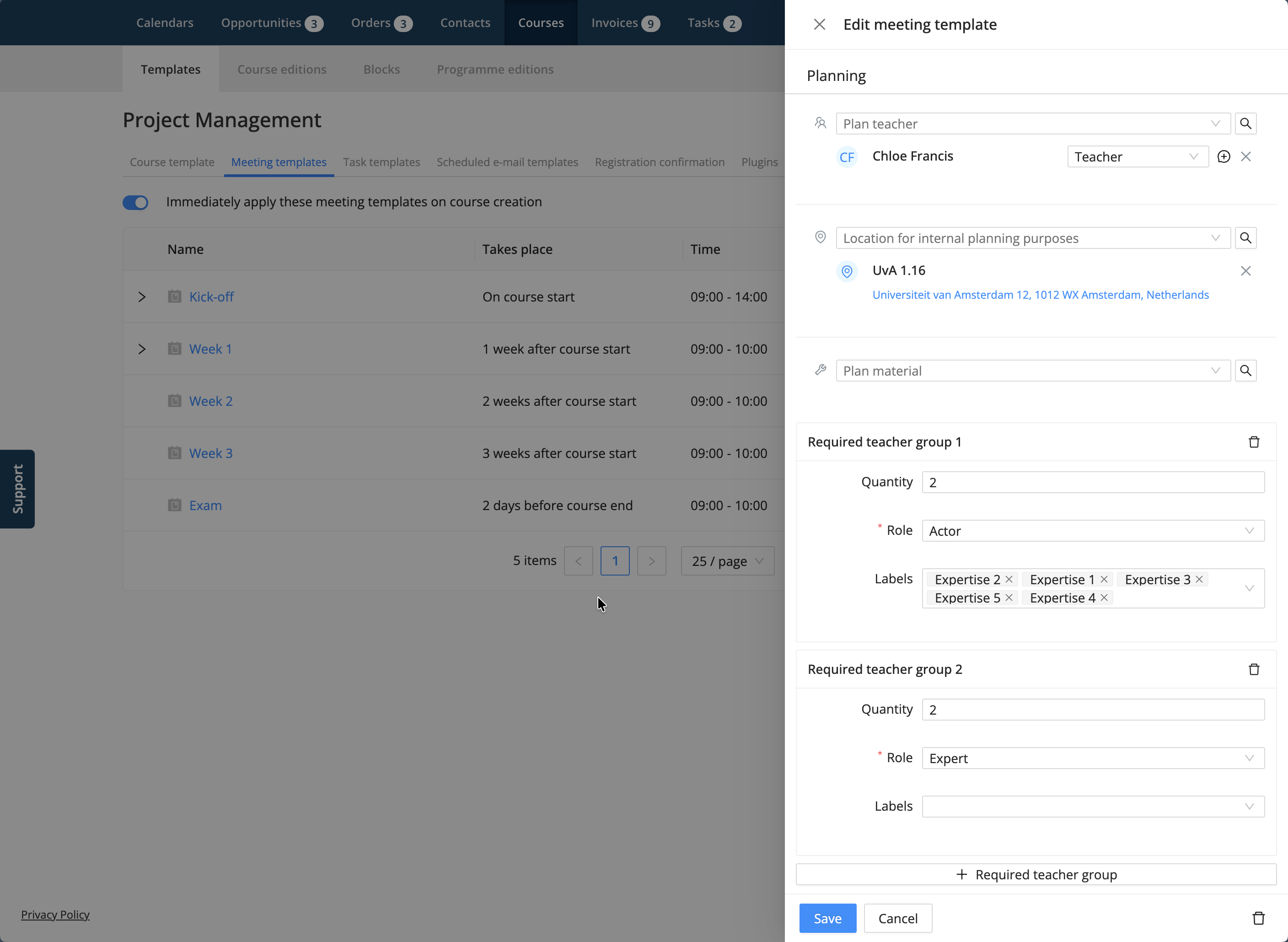Click search icon beside Plan material
Image resolution: width=1288 pixels, height=942 pixels.
(1245, 371)
